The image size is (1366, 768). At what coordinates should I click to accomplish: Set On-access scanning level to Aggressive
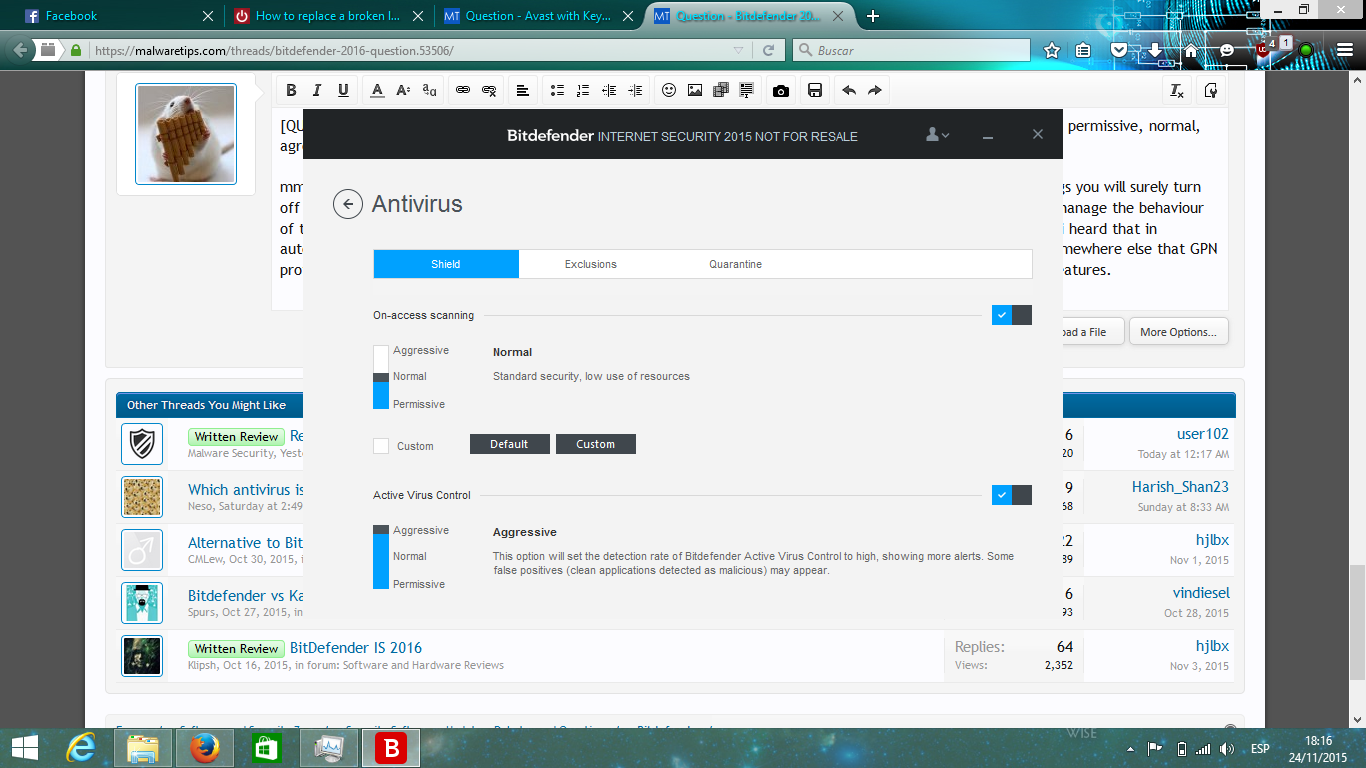pyautogui.click(x=421, y=351)
